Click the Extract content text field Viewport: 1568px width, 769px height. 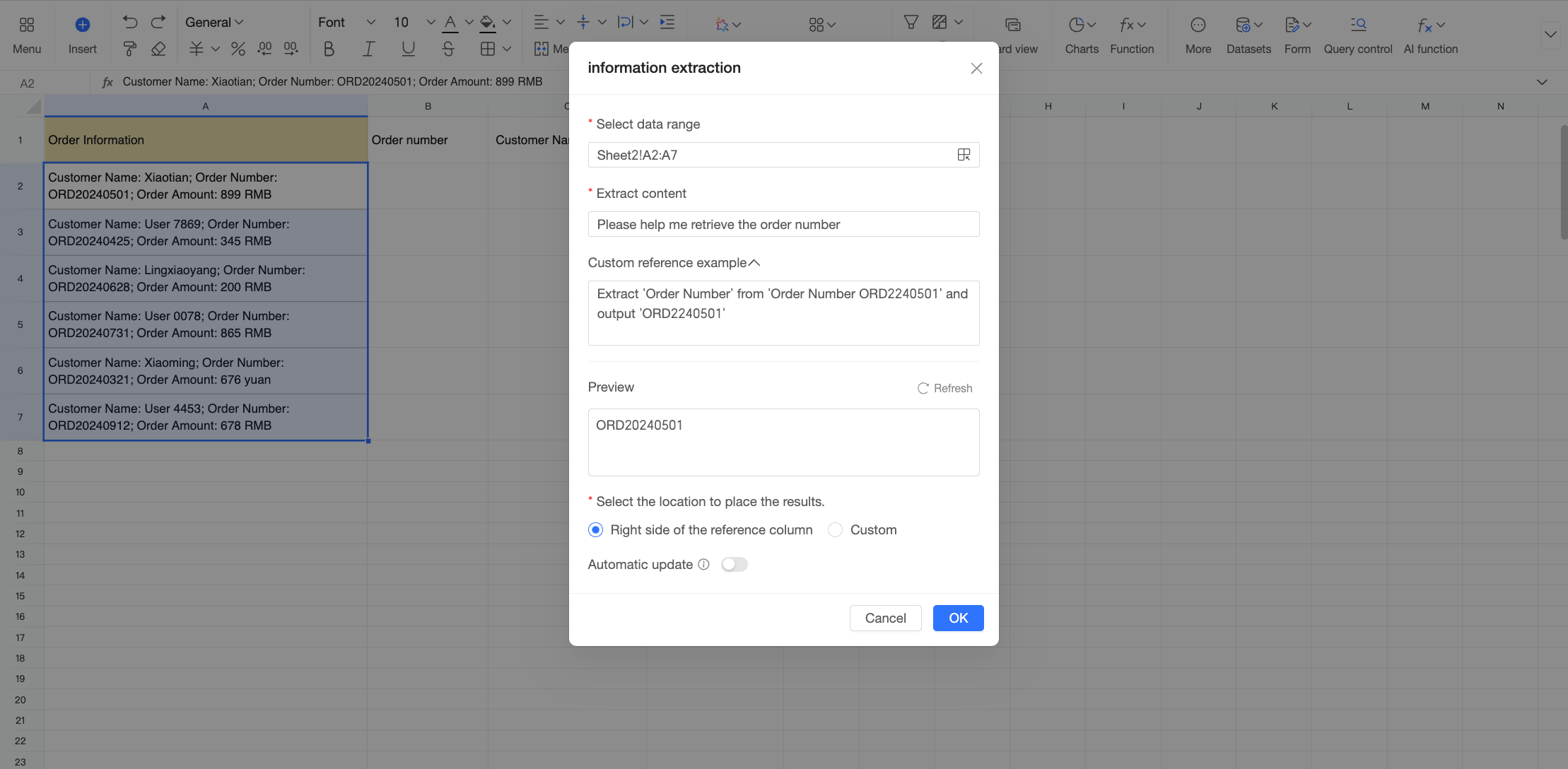click(x=783, y=224)
